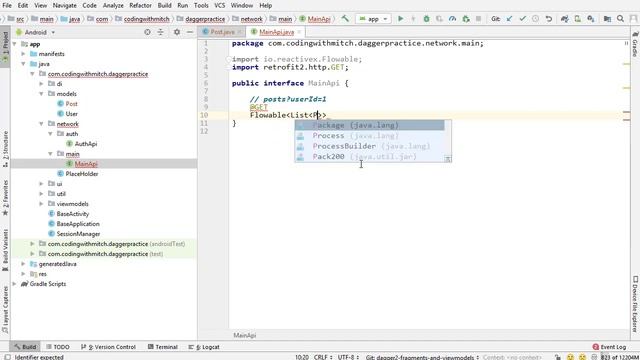Click the lock read-only icon in status bar
The height and width of the screenshot is (360, 640).
point(558,357)
